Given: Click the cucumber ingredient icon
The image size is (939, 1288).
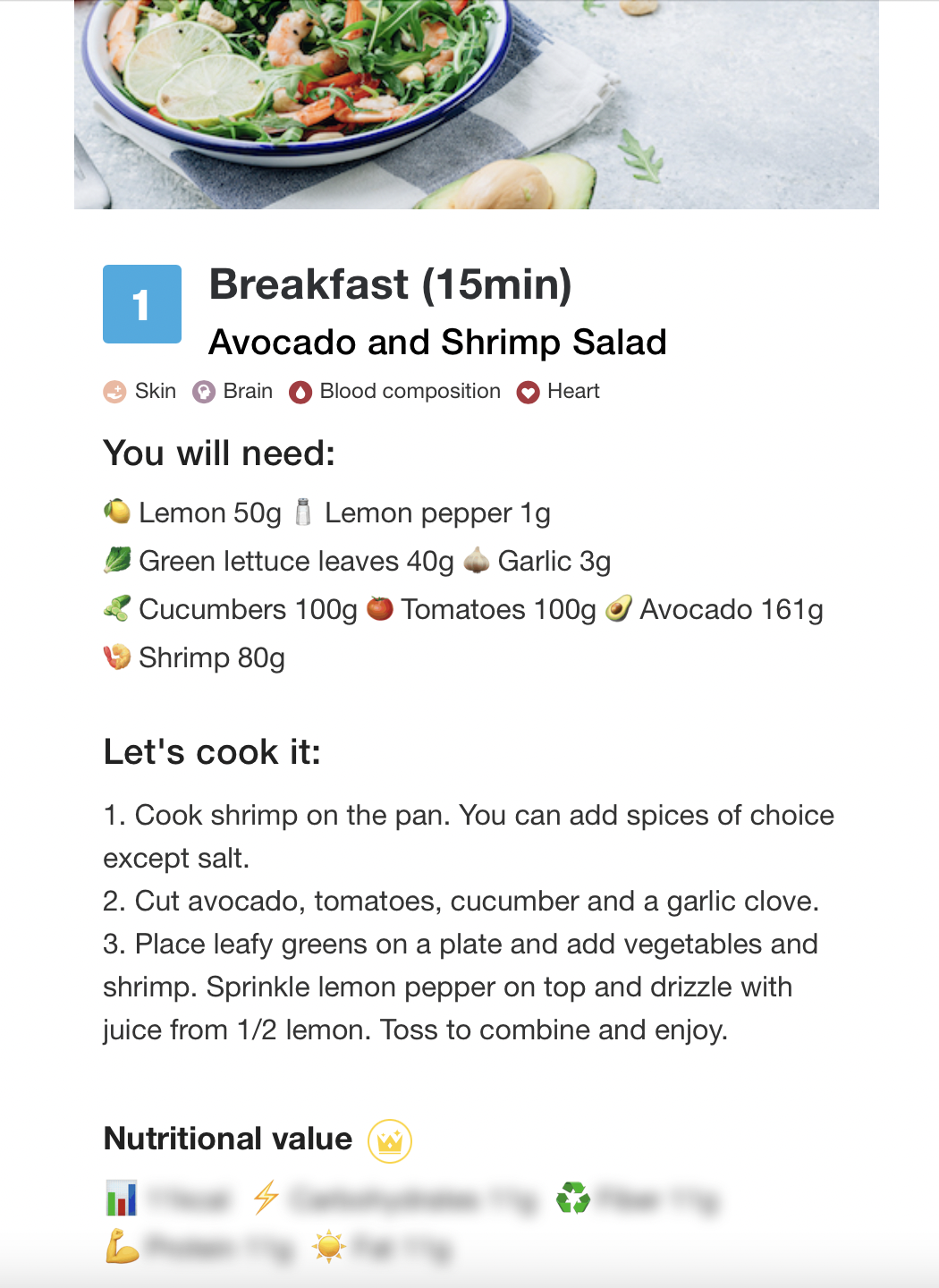Looking at the screenshot, I should 117,608.
